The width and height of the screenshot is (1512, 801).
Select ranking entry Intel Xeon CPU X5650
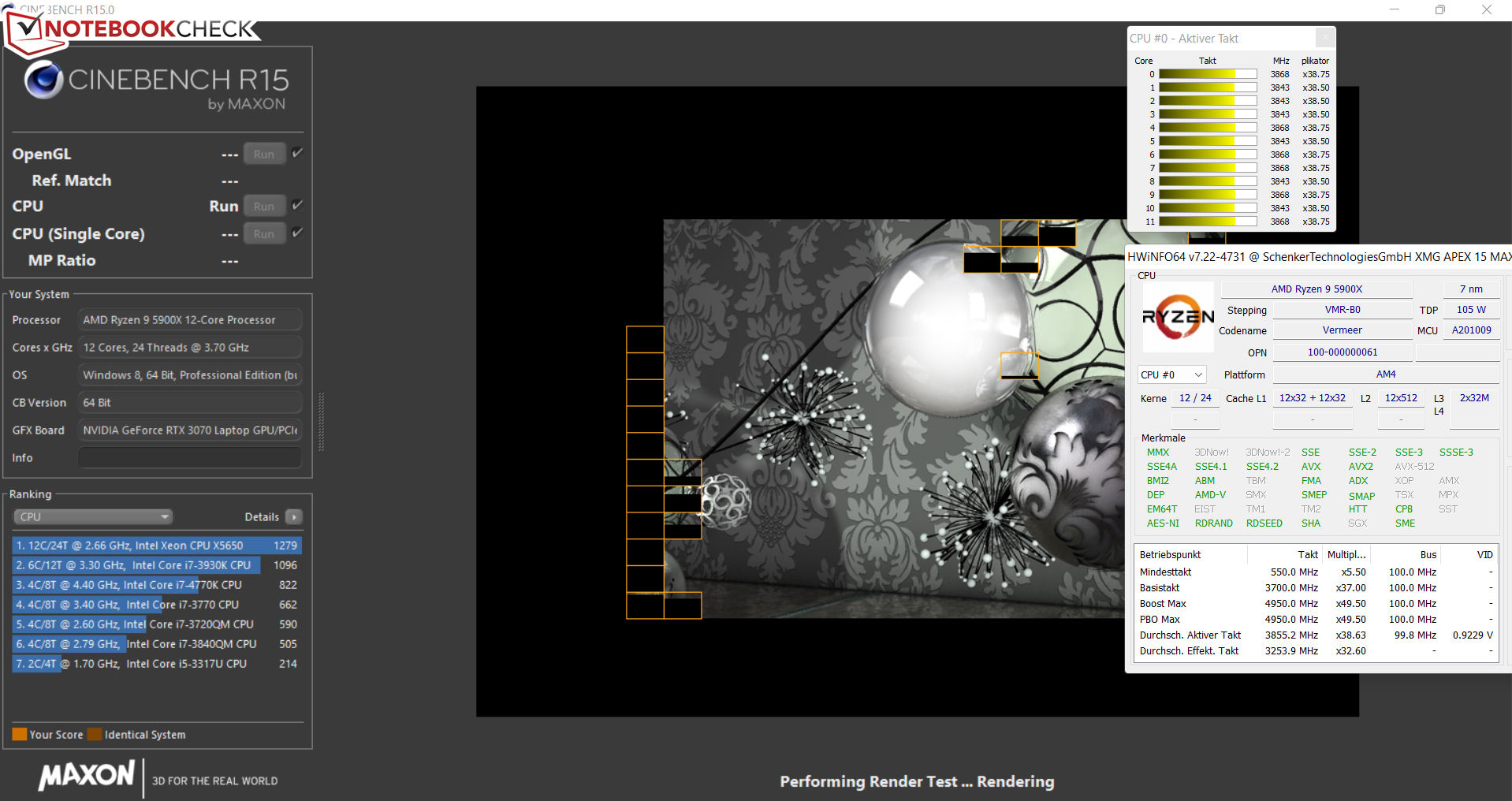point(157,546)
